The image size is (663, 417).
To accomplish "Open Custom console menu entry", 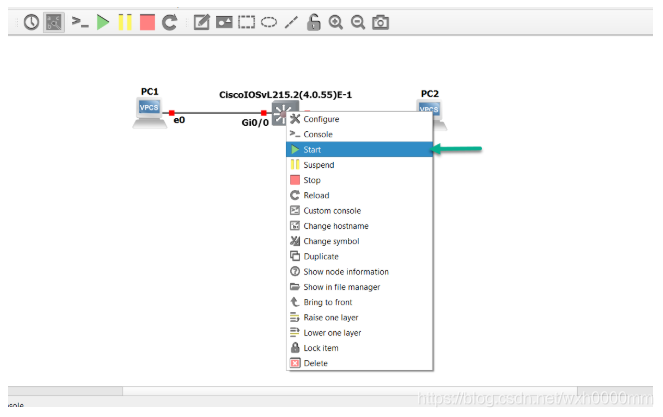I will [359, 210].
